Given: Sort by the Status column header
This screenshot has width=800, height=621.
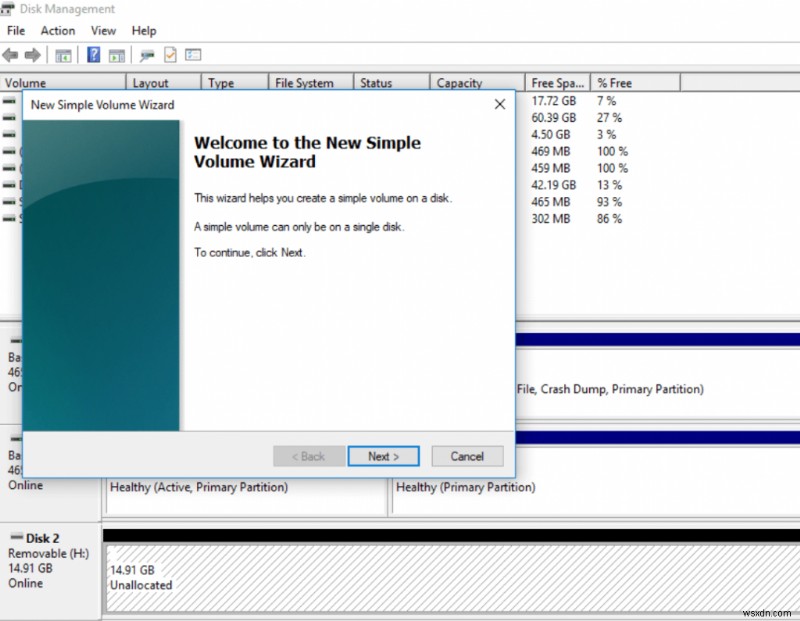Looking at the screenshot, I should click(x=391, y=83).
